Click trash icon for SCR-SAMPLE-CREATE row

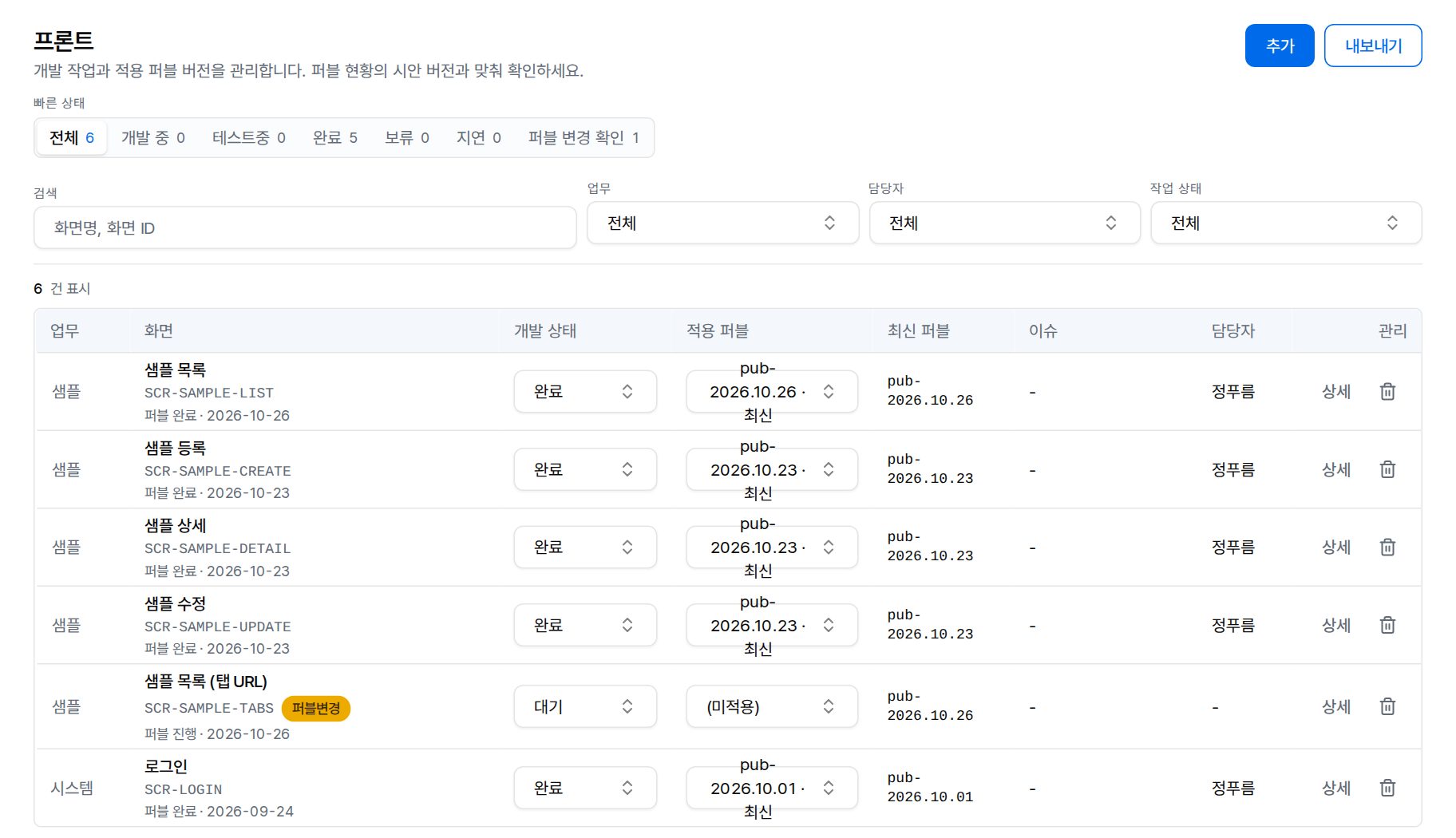point(1387,469)
